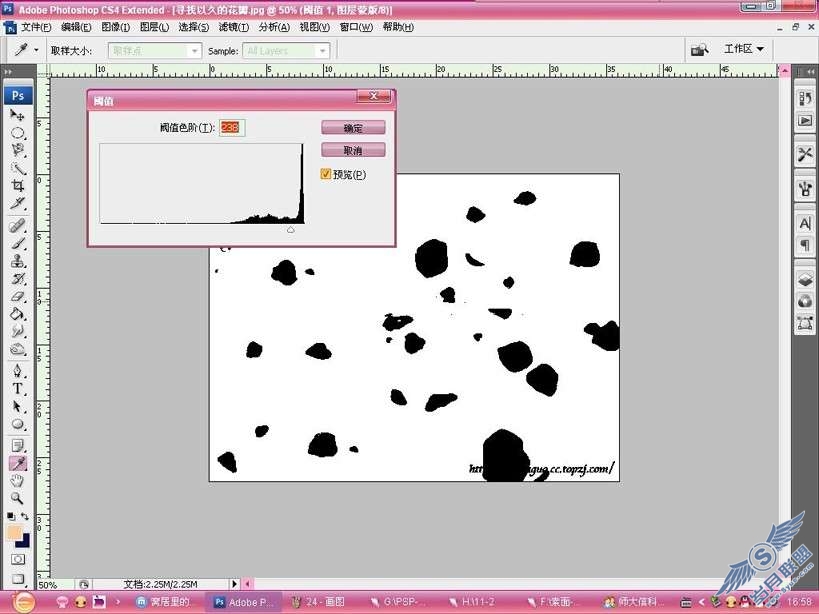This screenshot has height=614, width=819.
Task: Expand the 工作区 workspace menu
Action: tap(744, 49)
